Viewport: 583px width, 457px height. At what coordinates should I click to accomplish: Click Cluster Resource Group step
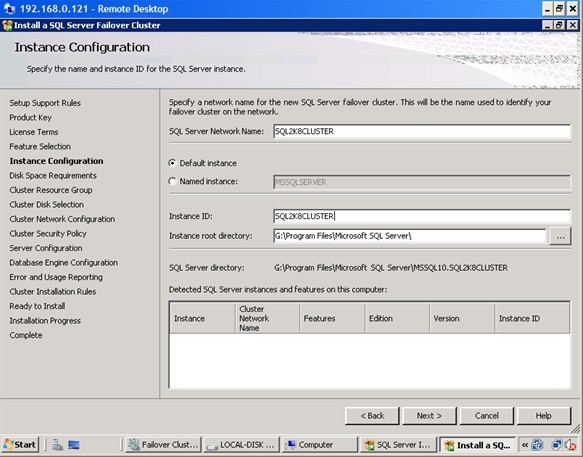(x=51, y=190)
